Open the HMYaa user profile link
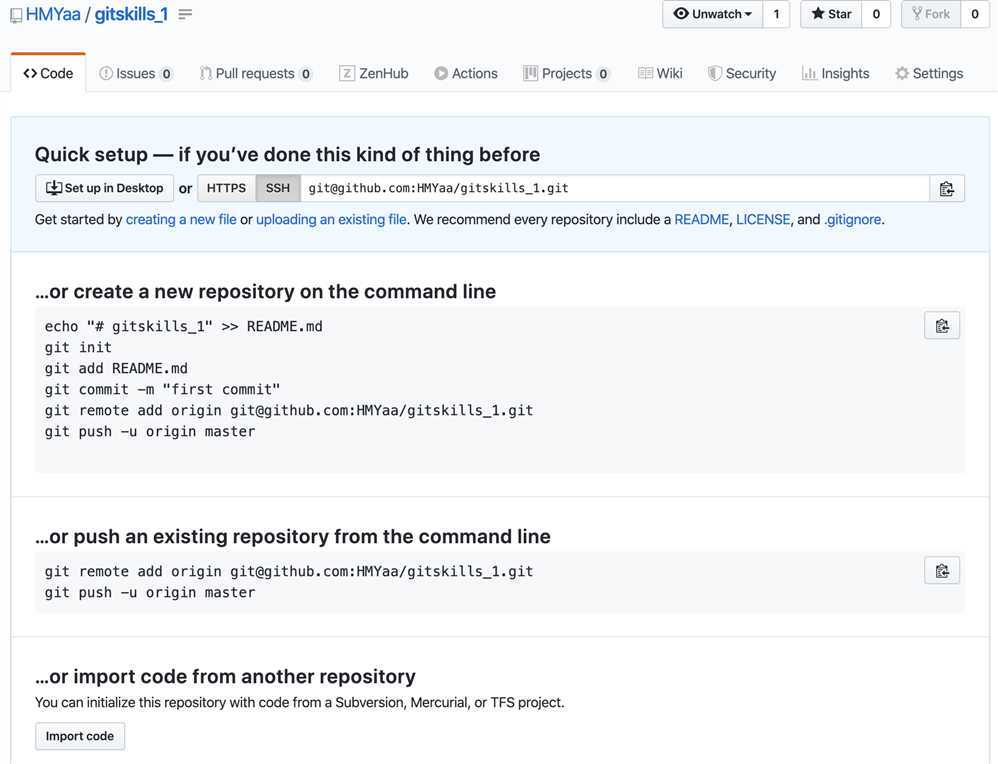 53,14
